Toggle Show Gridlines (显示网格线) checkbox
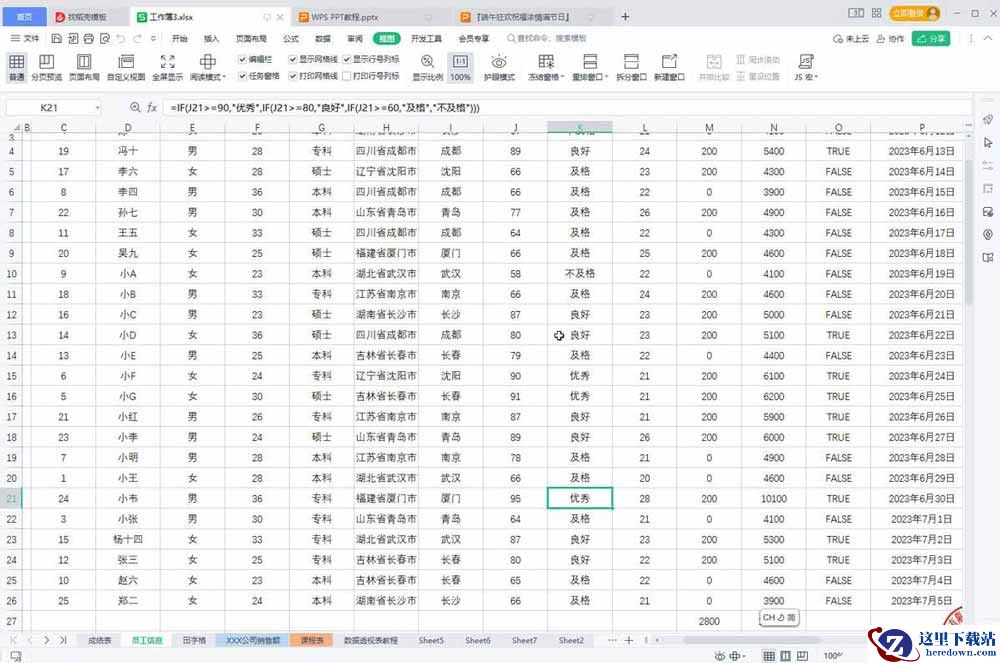 click(293, 59)
